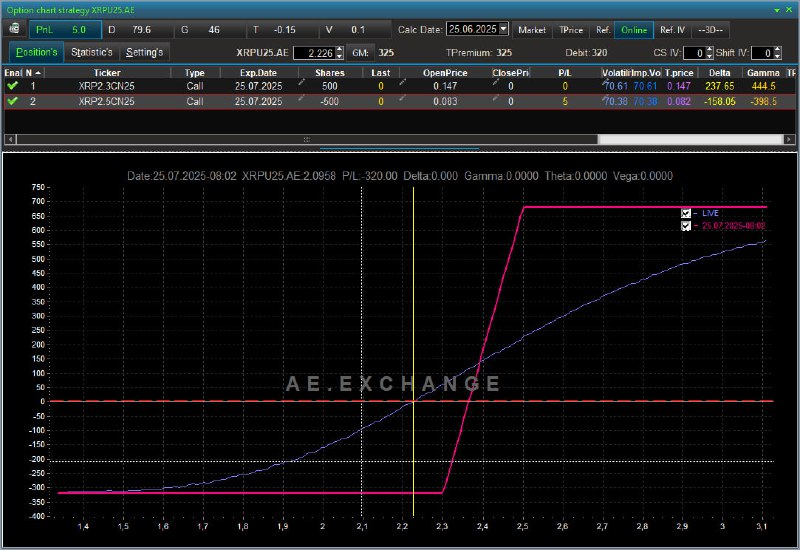This screenshot has width=800, height=550.
Task: Increase CS IV value with up stepper
Action: click(x=709, y=49)
